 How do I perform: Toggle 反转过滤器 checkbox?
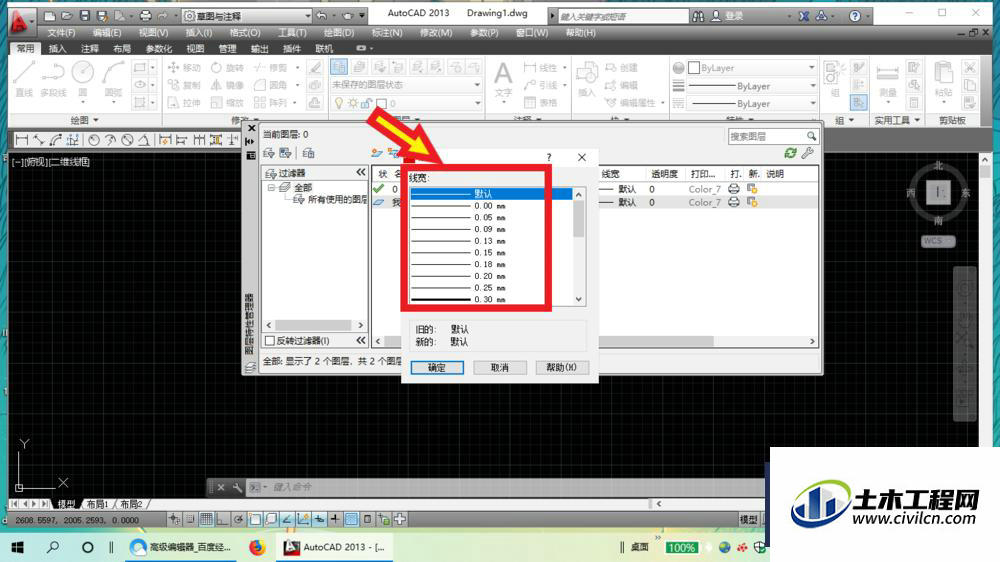tap(270, 341)
